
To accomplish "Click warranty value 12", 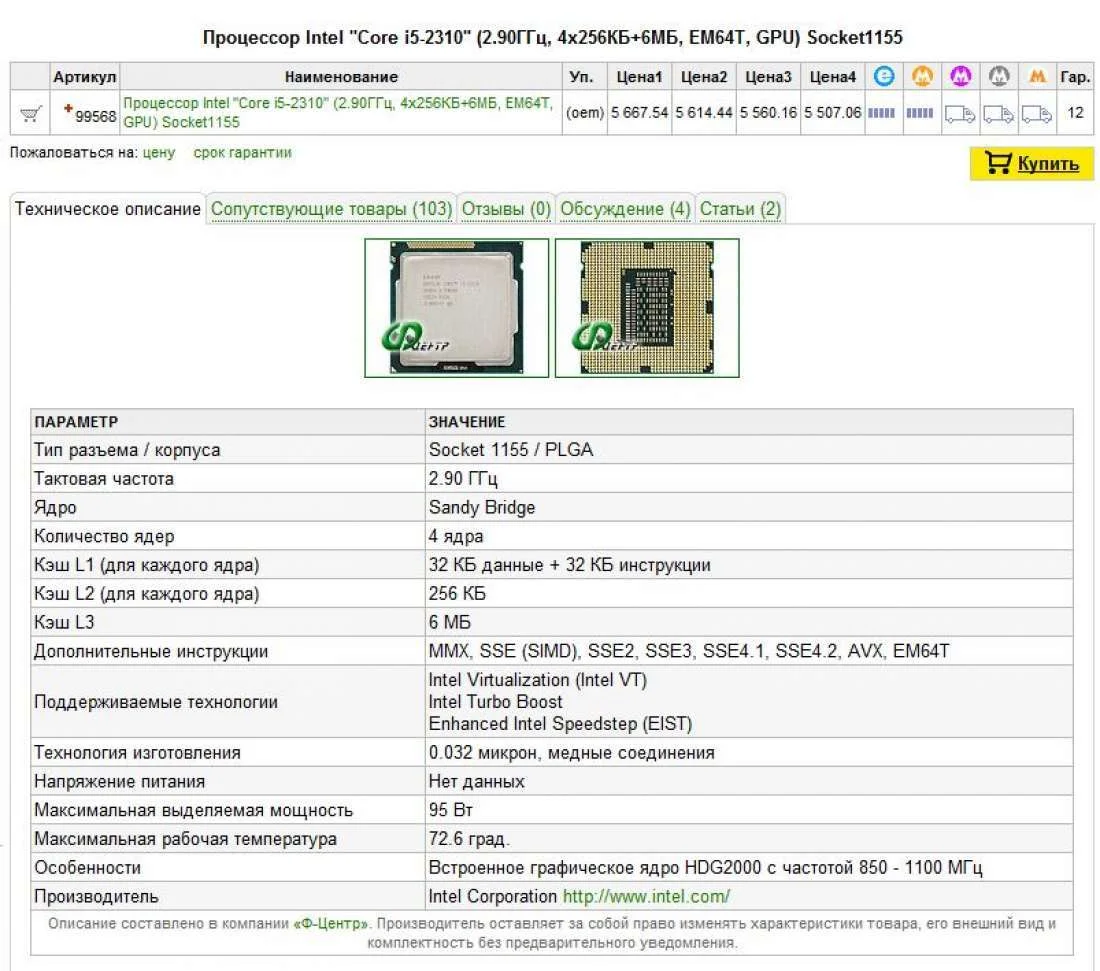I will coord(1075,112).
